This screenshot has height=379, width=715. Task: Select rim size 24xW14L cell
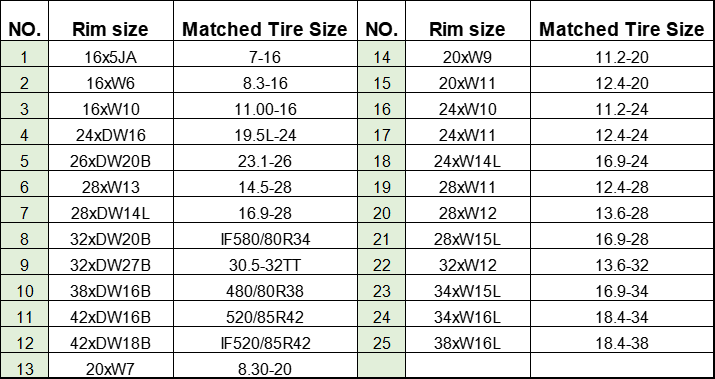point(468,159)
